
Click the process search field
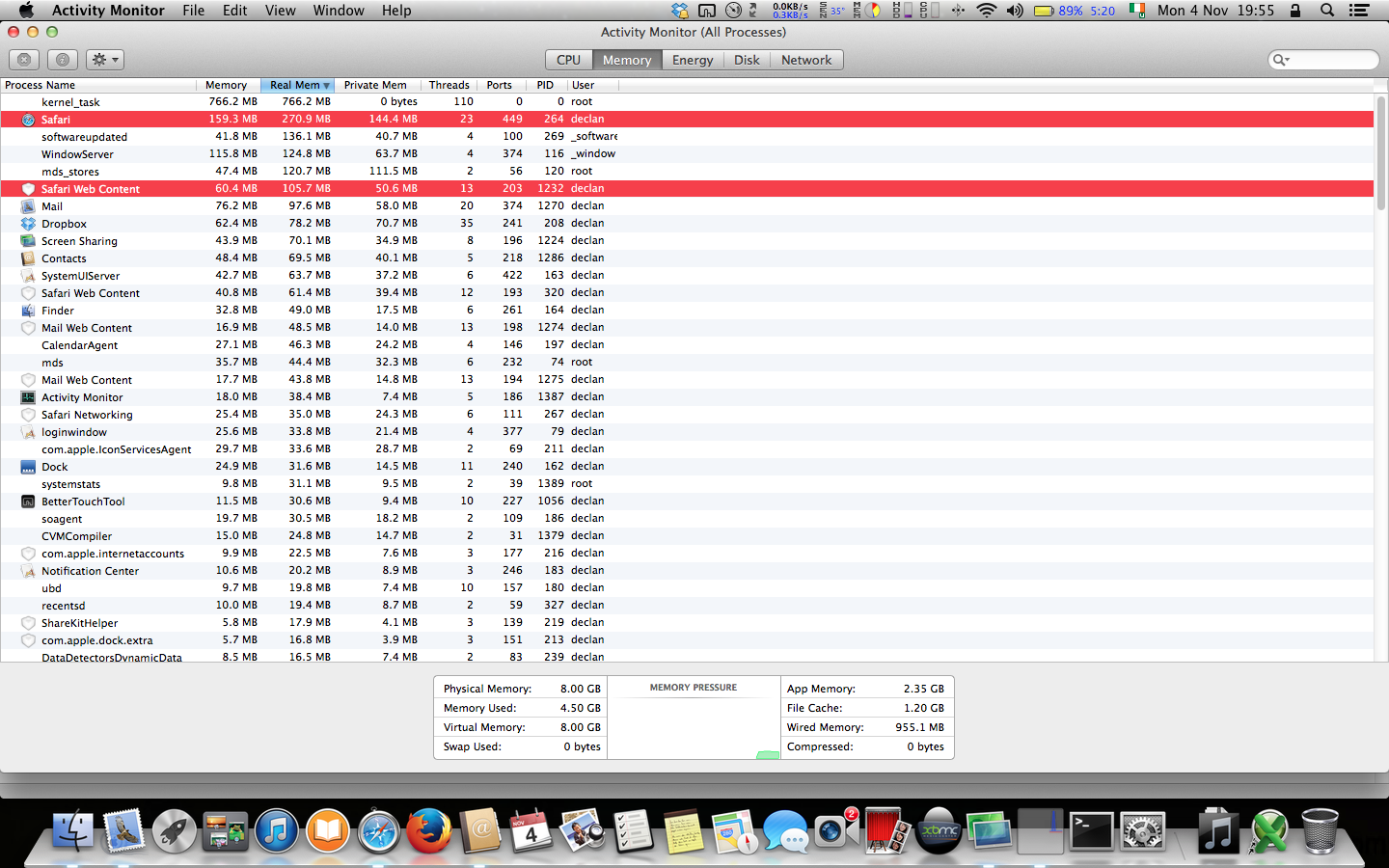pos(1323,60)
